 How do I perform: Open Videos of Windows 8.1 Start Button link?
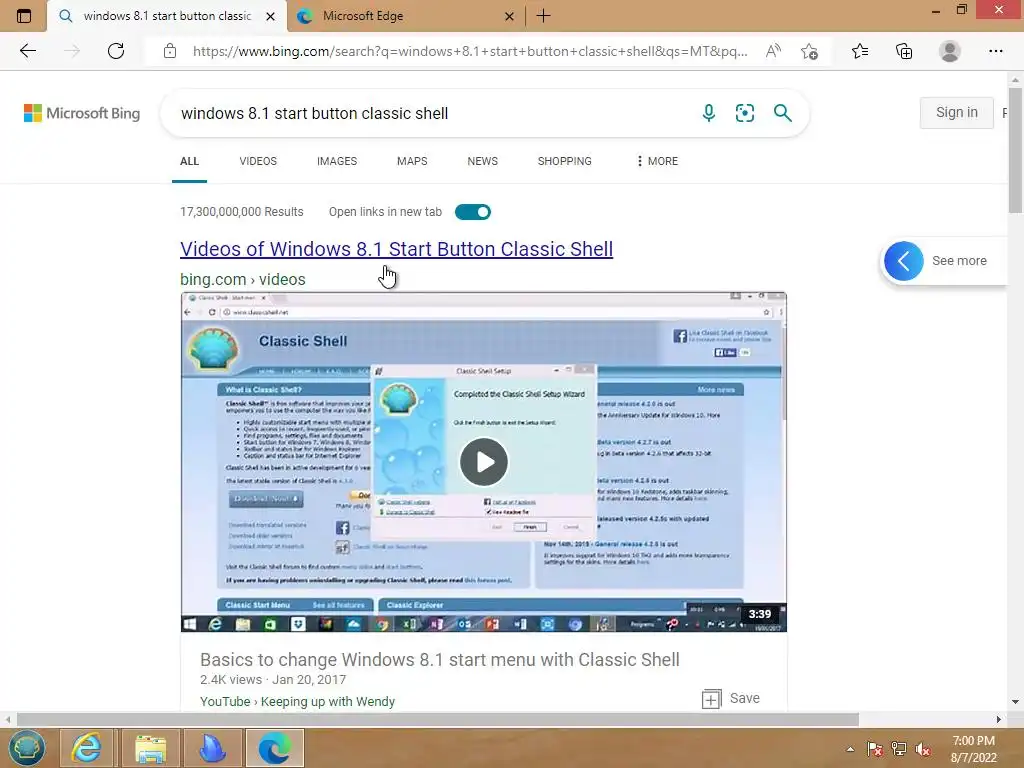pos(396,249)
